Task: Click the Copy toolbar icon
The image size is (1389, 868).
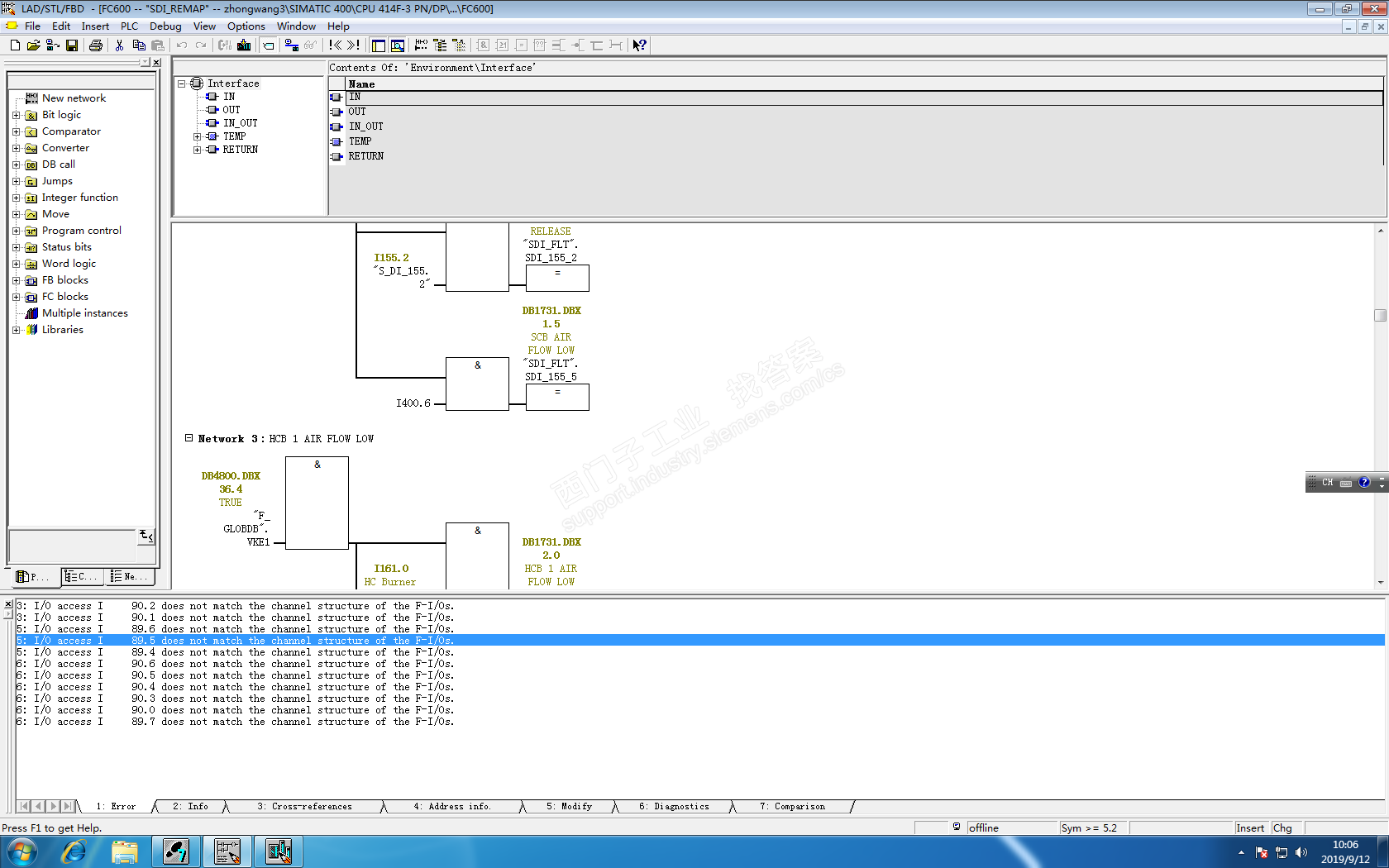Action: [x=139, y=45]
